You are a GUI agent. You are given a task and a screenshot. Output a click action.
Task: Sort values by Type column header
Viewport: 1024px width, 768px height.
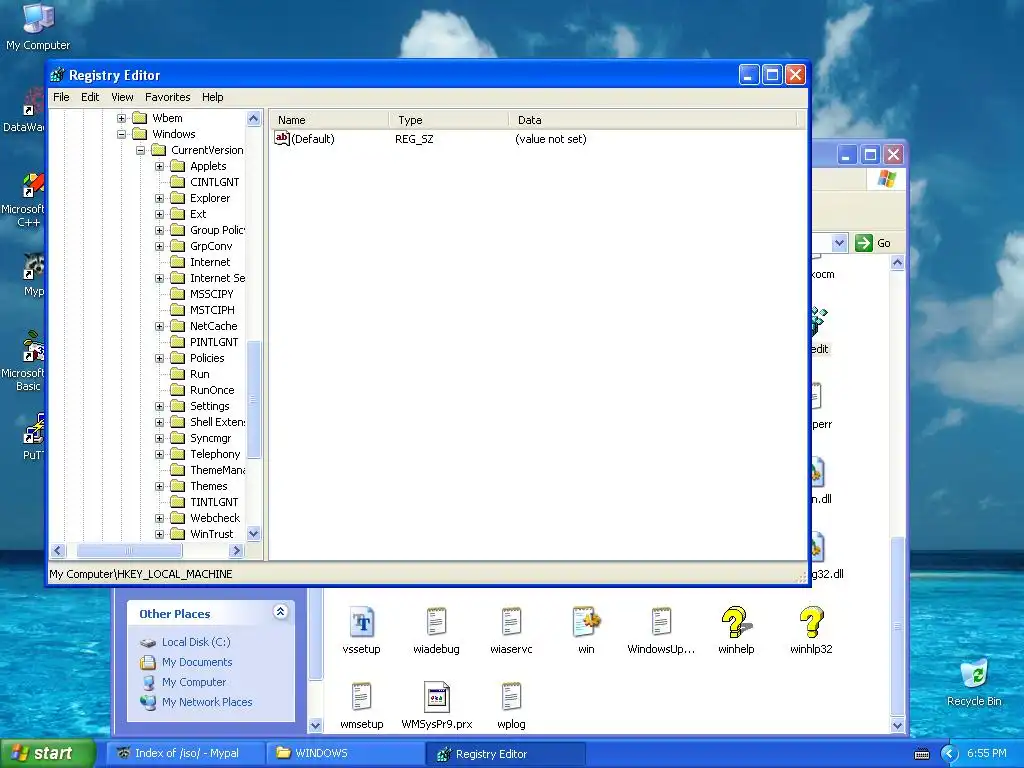pos(449,120)
